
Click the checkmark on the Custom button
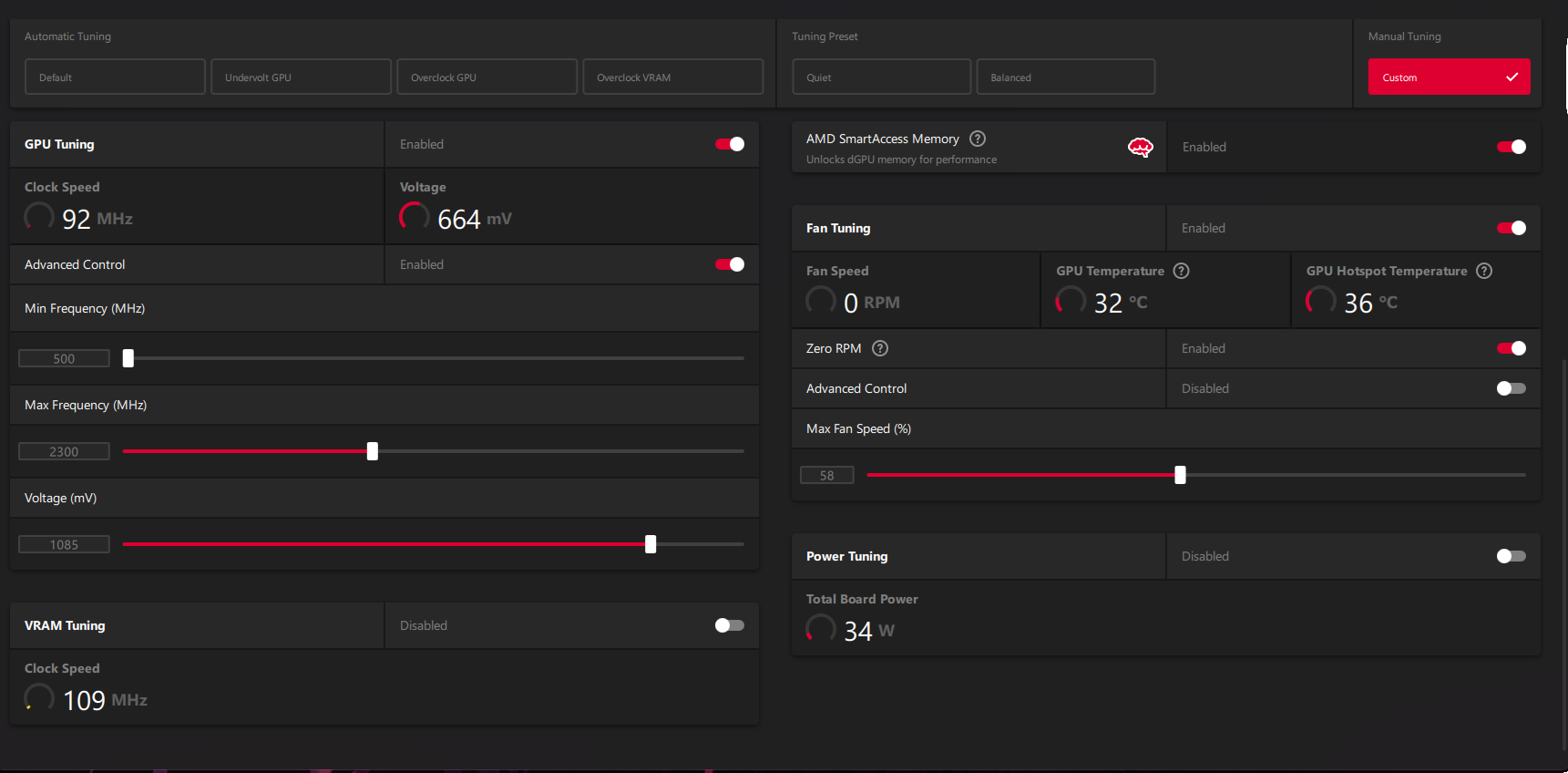[x=1512, y=77]
